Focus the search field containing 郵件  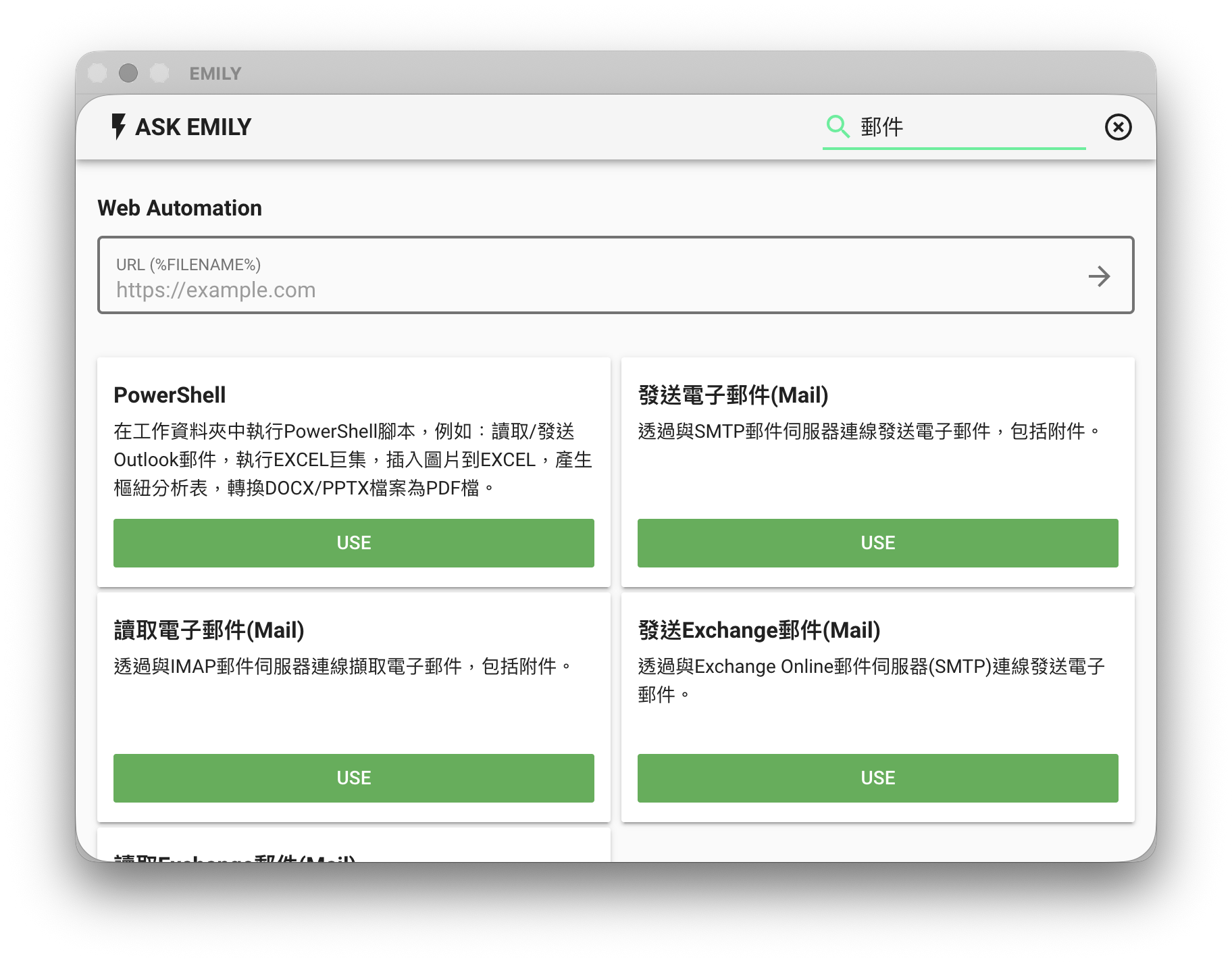(966, 127)
